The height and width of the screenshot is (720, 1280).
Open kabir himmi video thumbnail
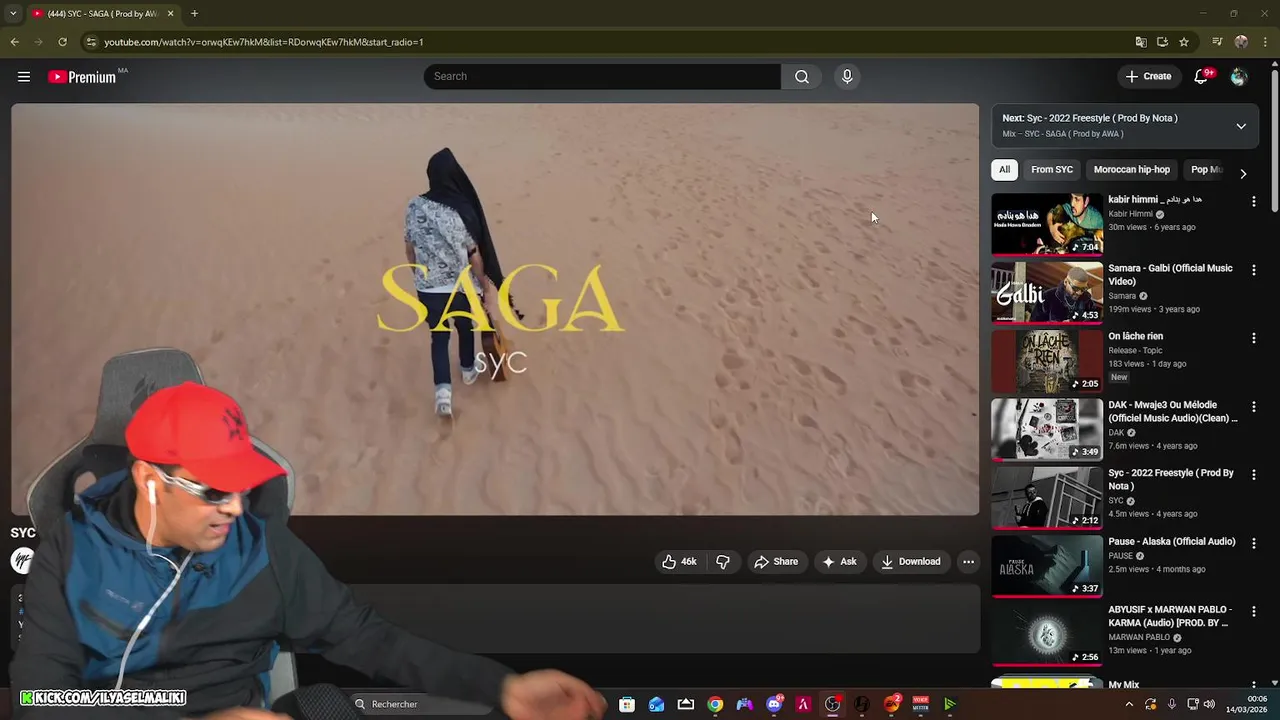pyautogui.click(x=1047, y=225)
